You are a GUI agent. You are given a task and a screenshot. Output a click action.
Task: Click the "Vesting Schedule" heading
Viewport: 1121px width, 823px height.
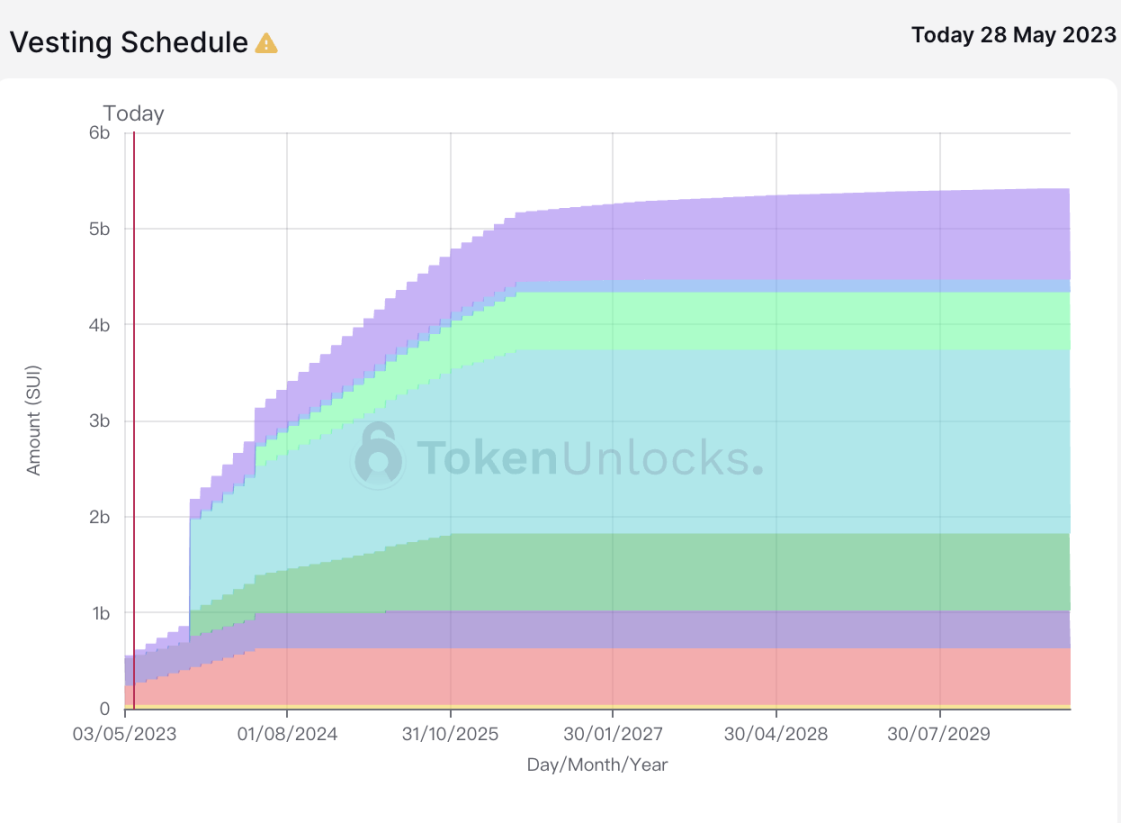[129, 43]
